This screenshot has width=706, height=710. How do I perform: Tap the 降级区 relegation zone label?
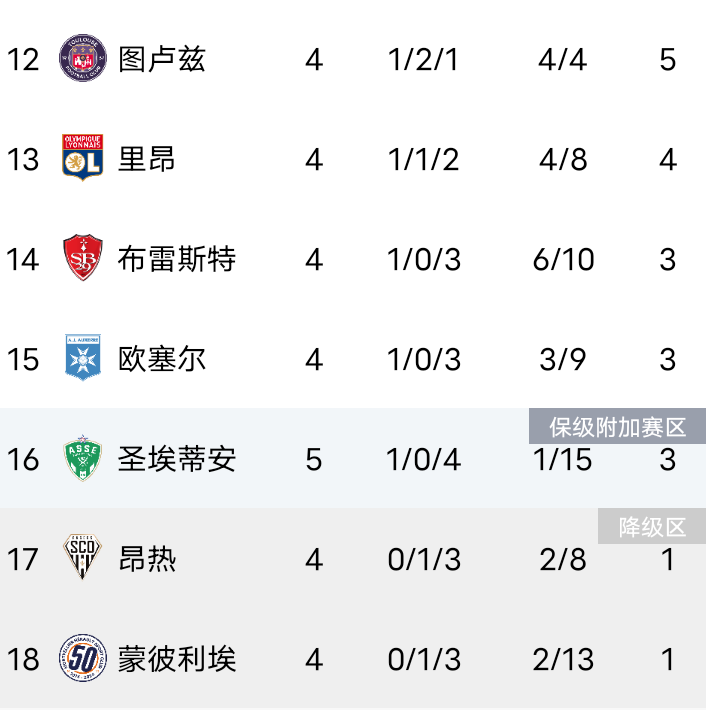pyautogui.click(x=652, y=527)
